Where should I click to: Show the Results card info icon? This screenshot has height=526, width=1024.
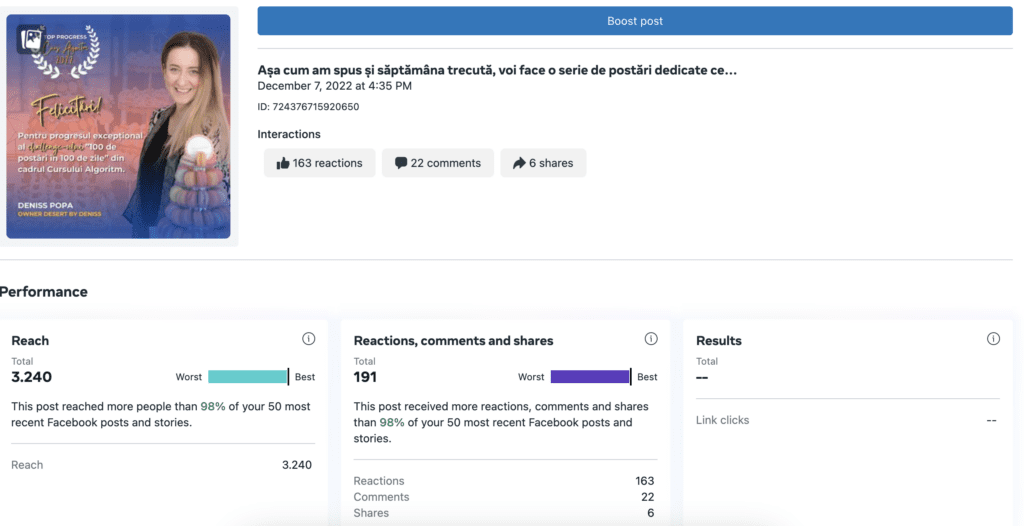[993, 338]
